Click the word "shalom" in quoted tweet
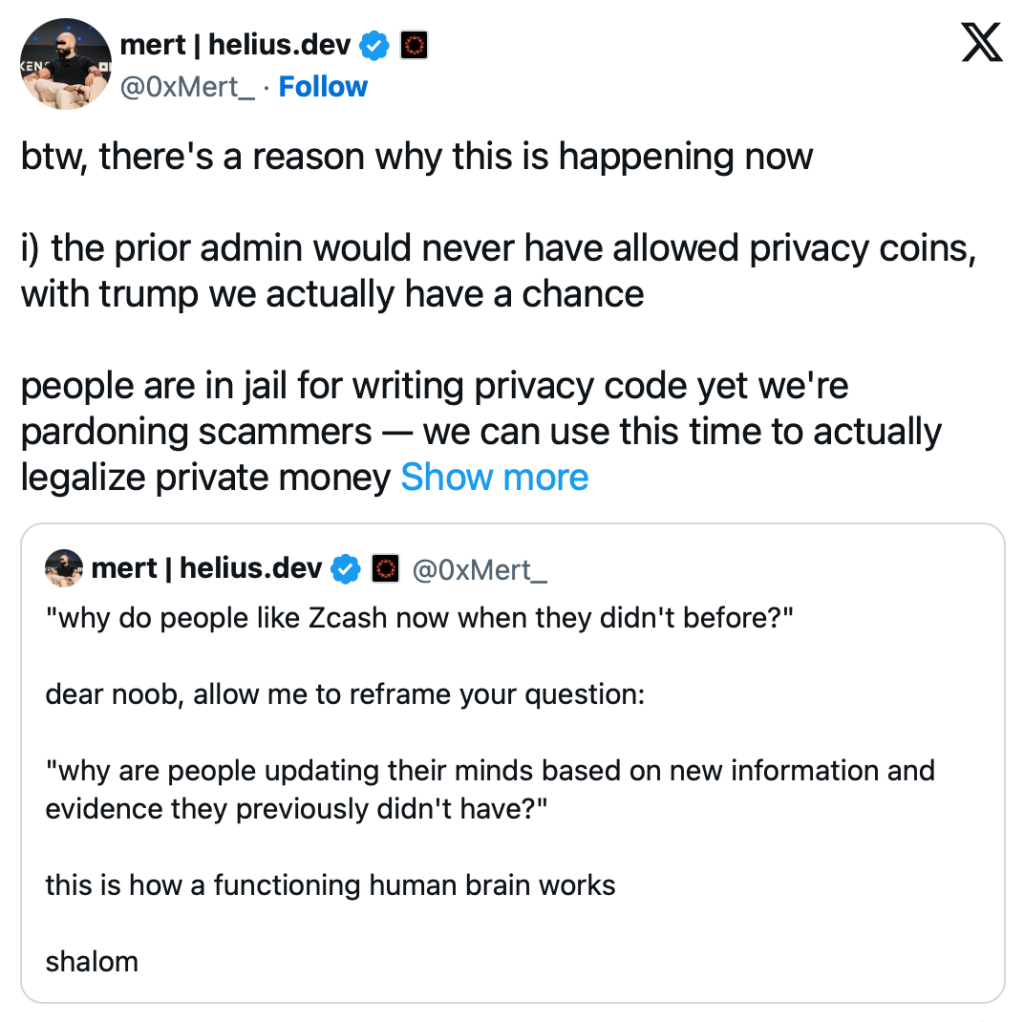This screenshot has width=1024, height=1022. point(92,962)
